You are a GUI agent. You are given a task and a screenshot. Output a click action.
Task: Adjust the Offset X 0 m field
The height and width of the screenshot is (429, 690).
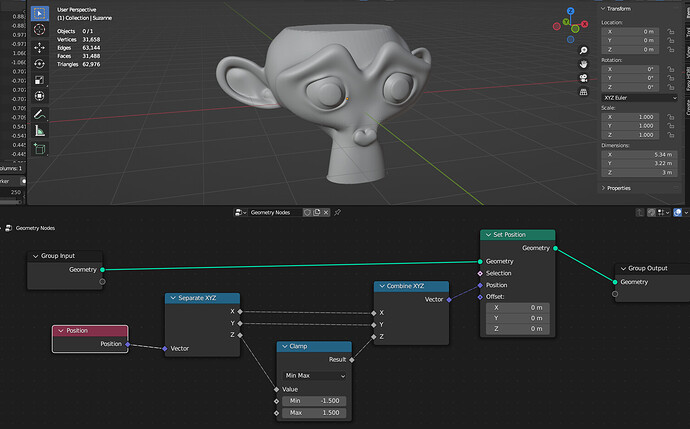(x=518, y=308)
